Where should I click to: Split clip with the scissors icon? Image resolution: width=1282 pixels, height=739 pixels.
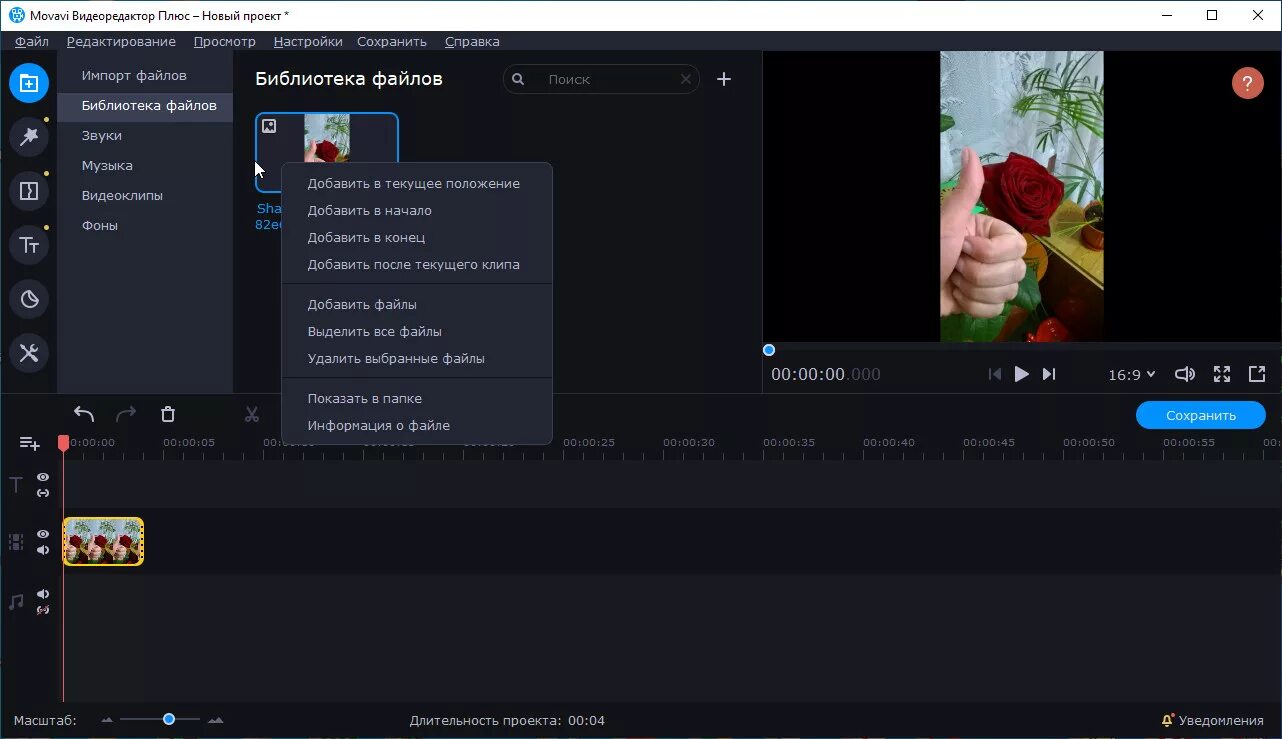252,414
